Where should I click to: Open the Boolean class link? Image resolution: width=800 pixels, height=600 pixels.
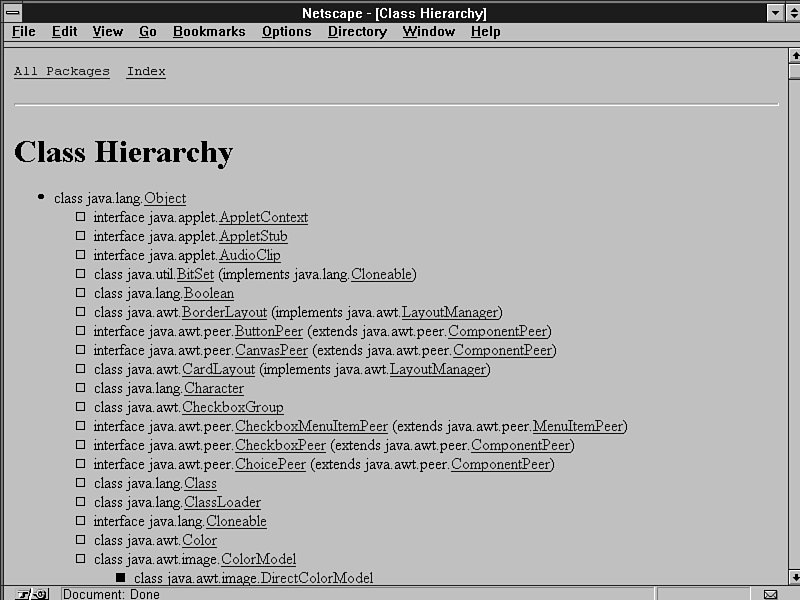(209, 294)
